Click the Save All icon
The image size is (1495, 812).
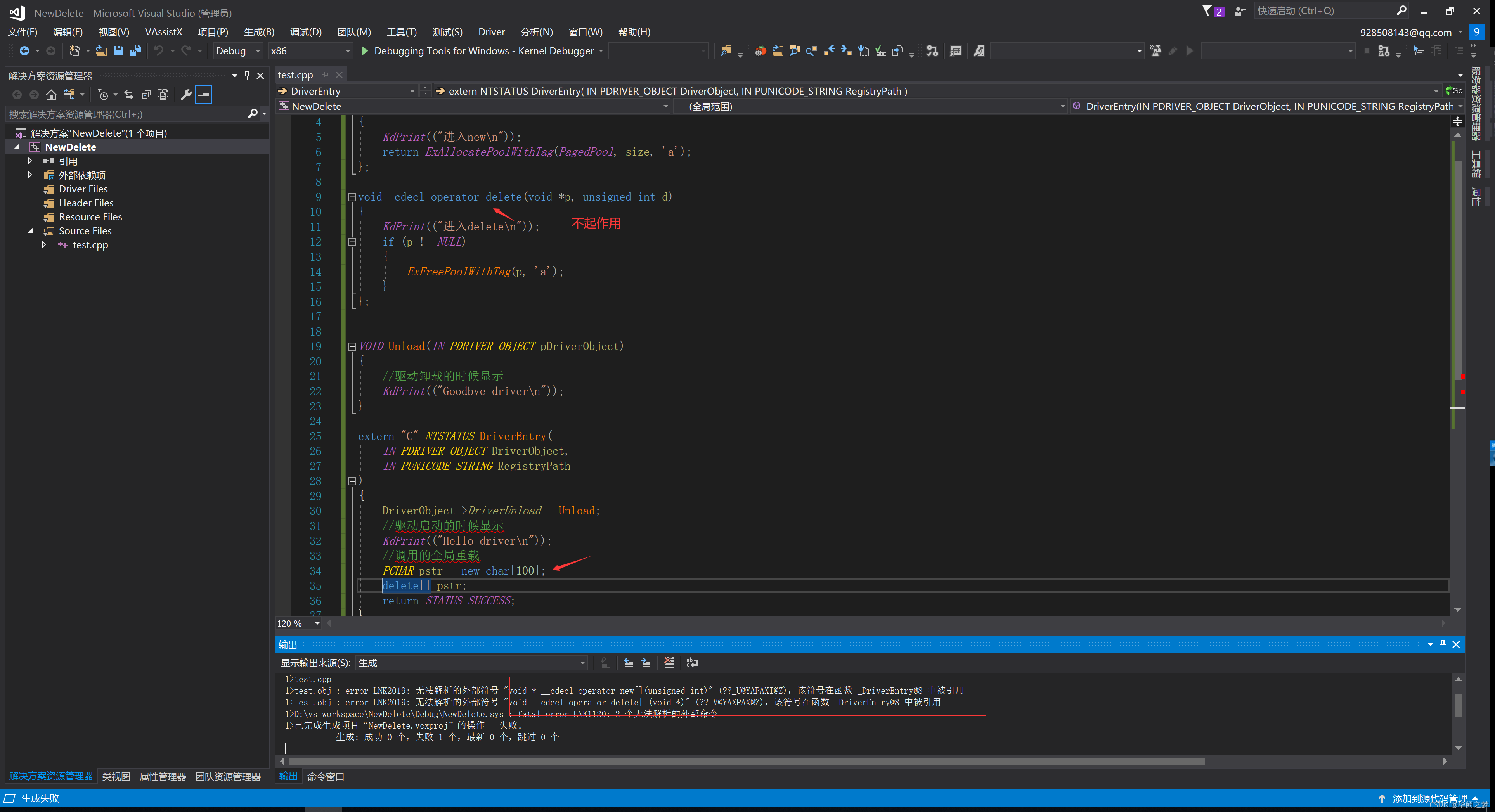coord(135,51)
